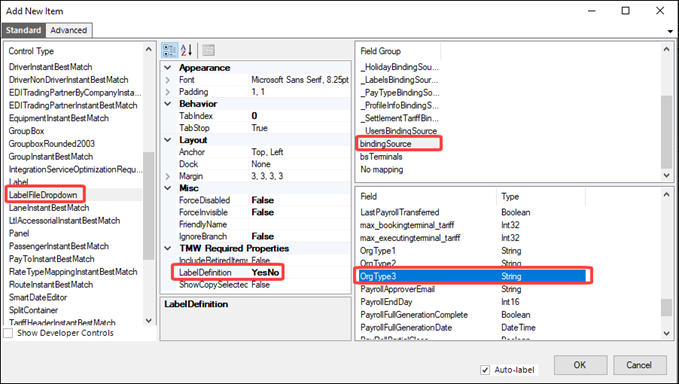Choose No mapping field group
679x384 pixels.
(x=382, y=169)
